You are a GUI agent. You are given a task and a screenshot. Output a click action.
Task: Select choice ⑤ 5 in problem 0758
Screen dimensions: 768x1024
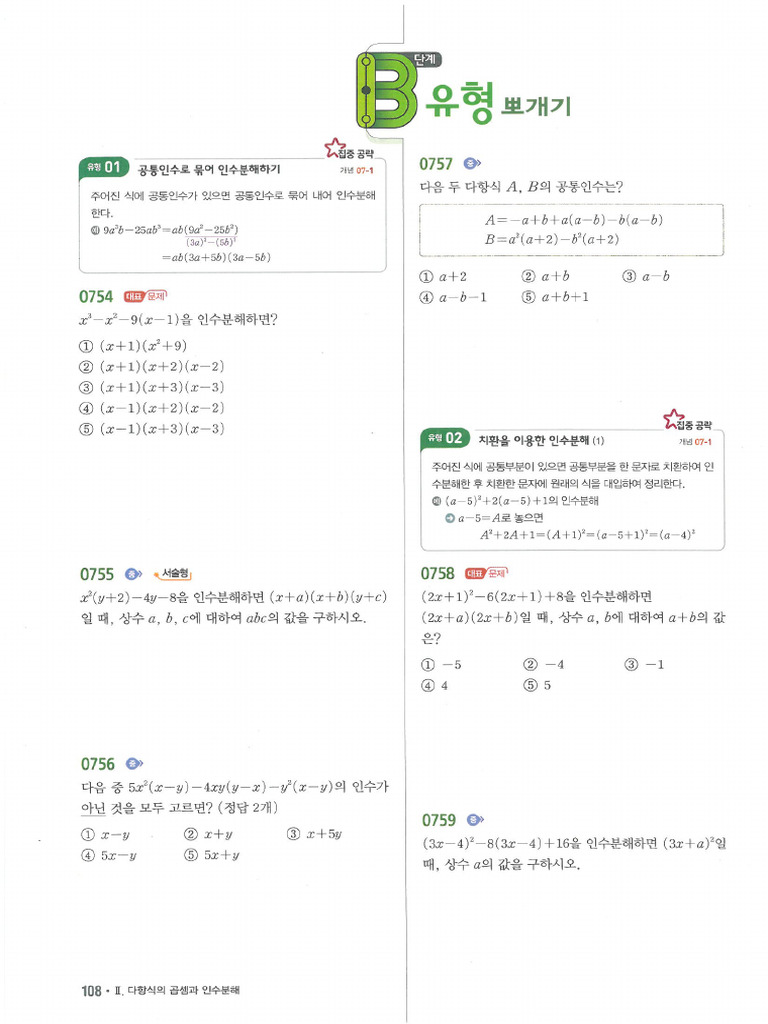537,685
